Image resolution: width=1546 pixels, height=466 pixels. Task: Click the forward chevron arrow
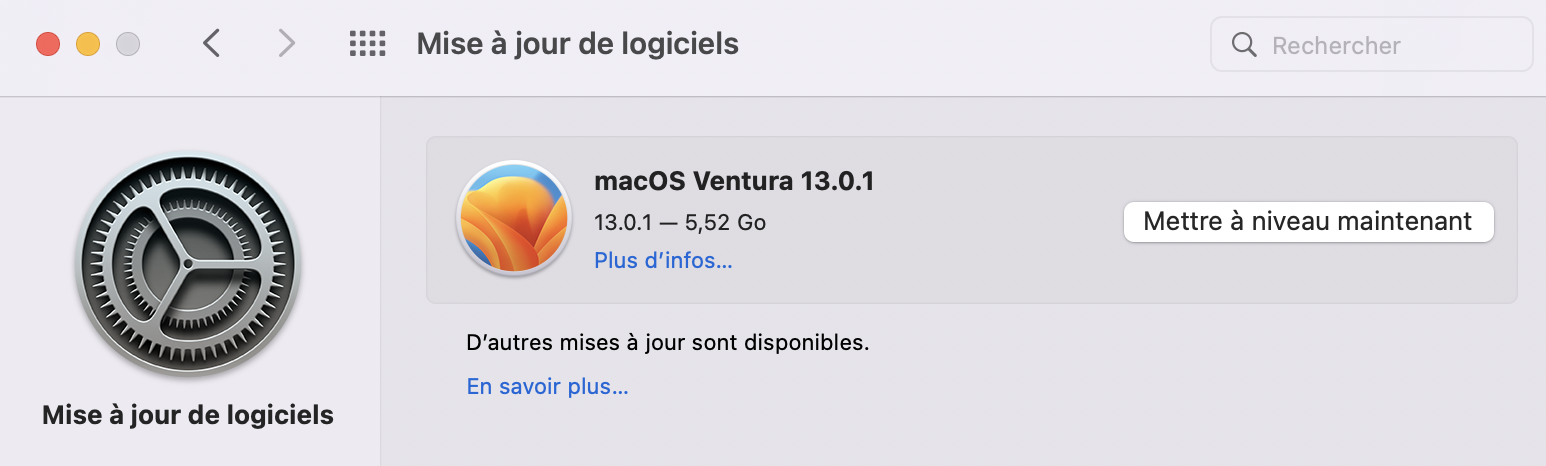coord(287,44)
